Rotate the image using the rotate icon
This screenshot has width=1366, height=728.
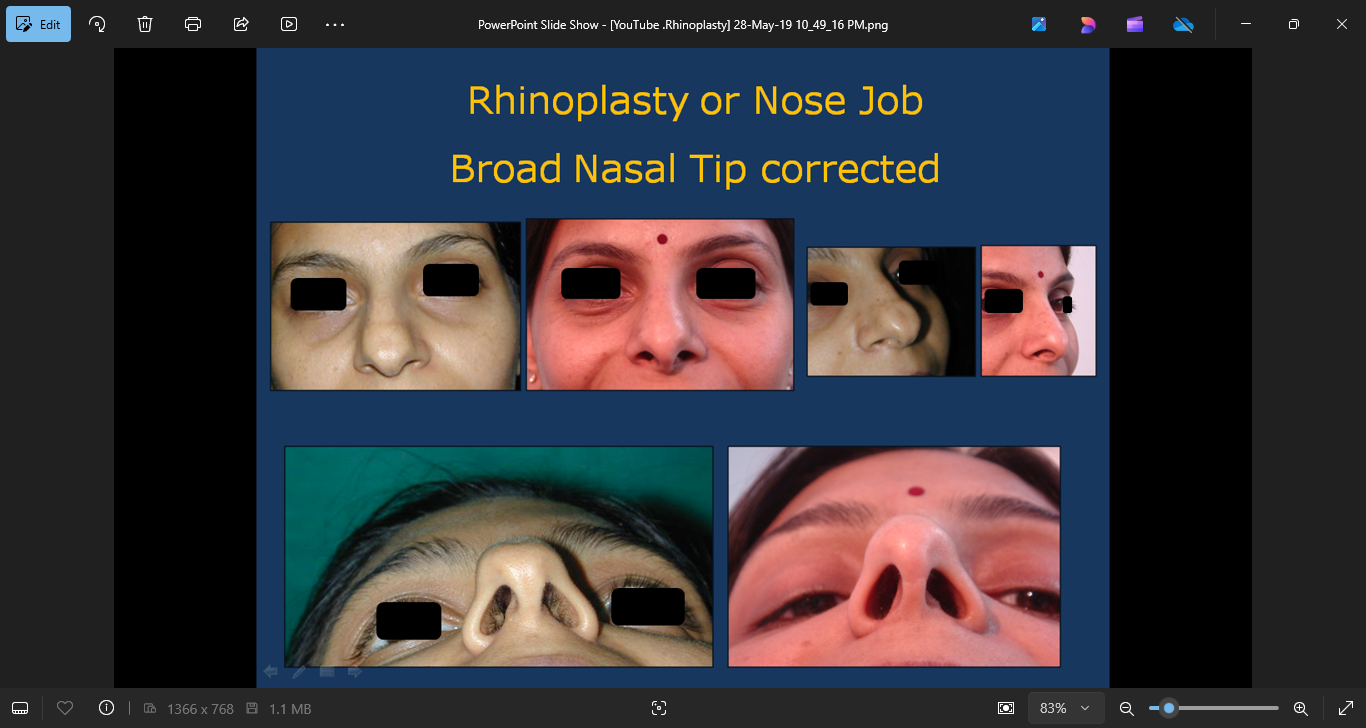(97, 24)
